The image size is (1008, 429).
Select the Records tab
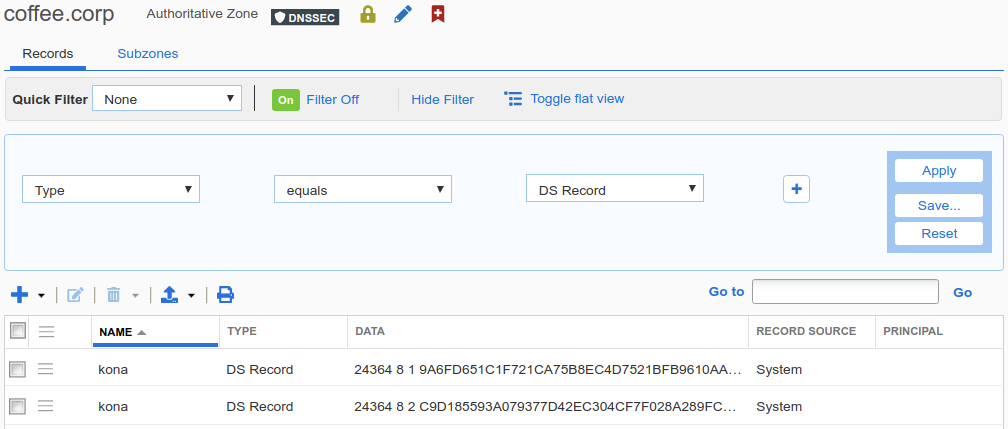tap(48, 54)
